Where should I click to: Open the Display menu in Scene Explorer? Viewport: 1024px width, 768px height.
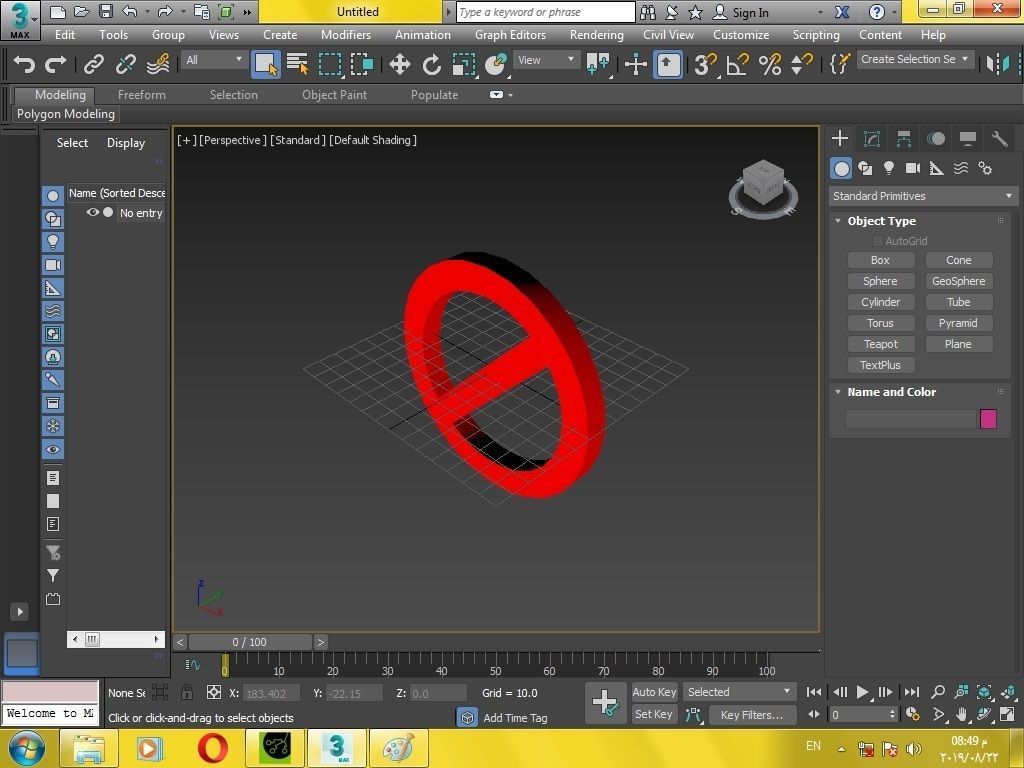click(x=126, y=143)
